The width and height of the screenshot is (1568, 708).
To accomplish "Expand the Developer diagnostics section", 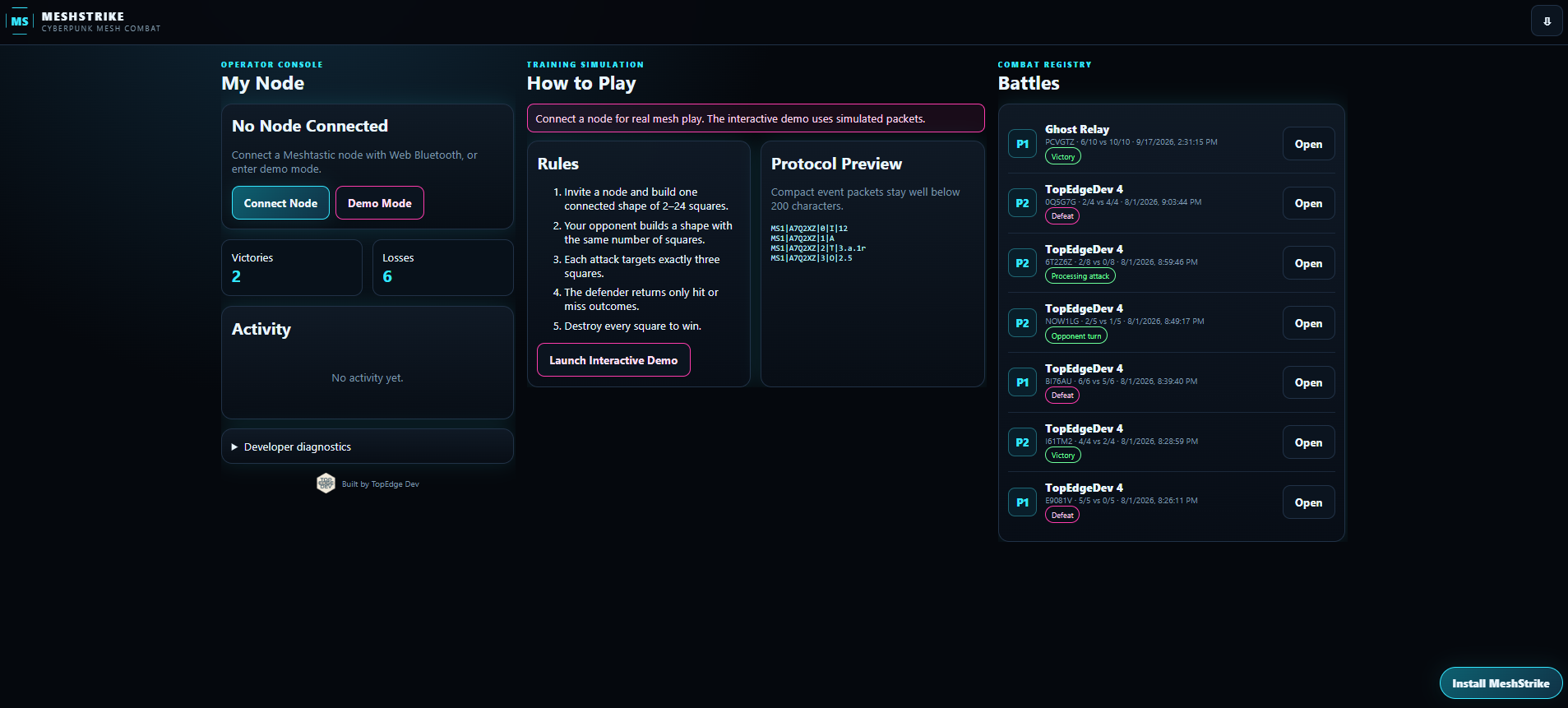I will coord(368,447).
